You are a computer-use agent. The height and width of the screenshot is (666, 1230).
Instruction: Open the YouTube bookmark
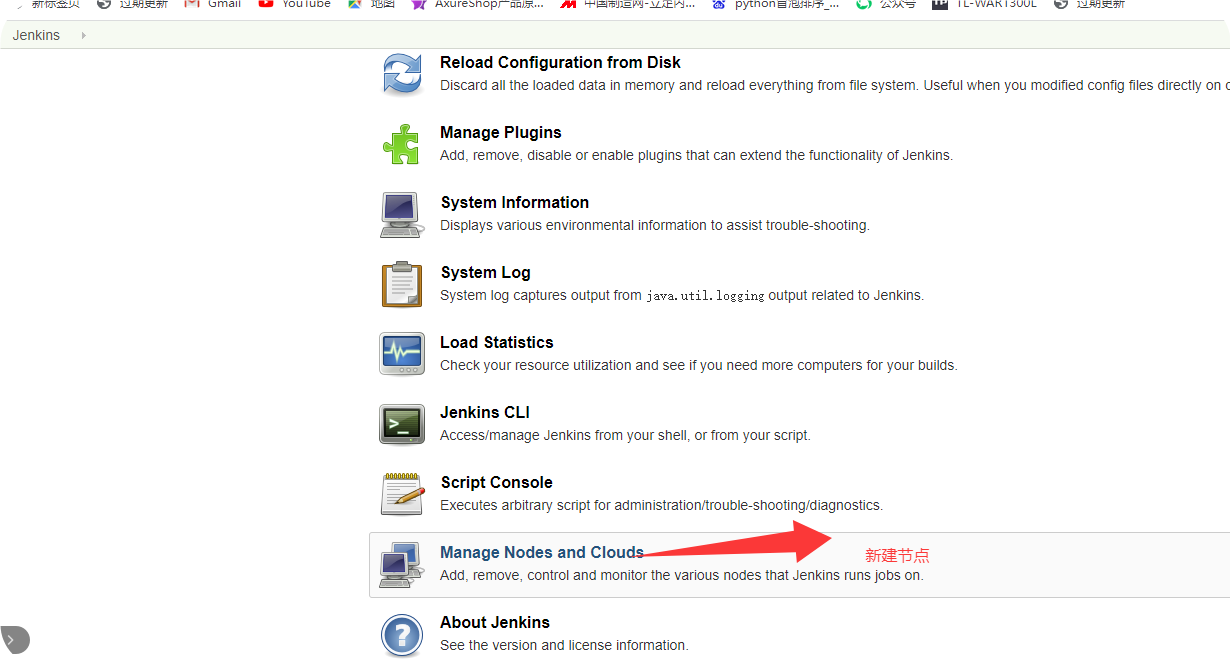click(295, 4)
